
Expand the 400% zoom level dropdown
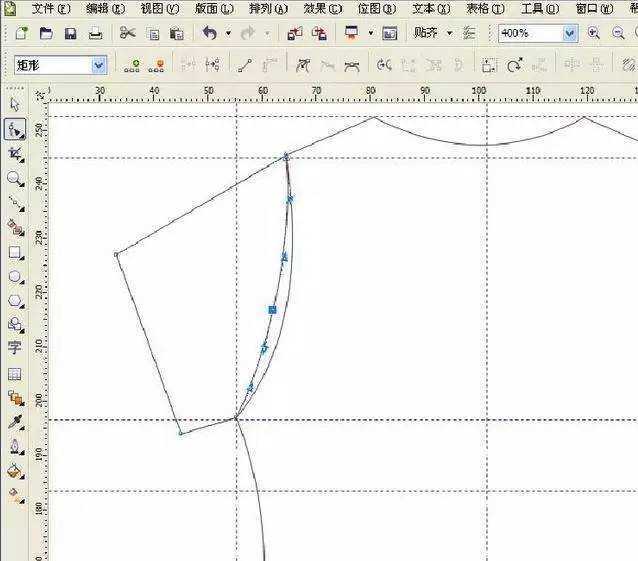[x=570, y=33]
